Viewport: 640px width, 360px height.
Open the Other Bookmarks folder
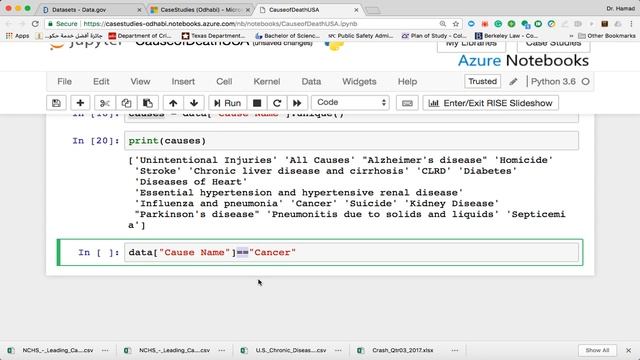coord(607,36)
